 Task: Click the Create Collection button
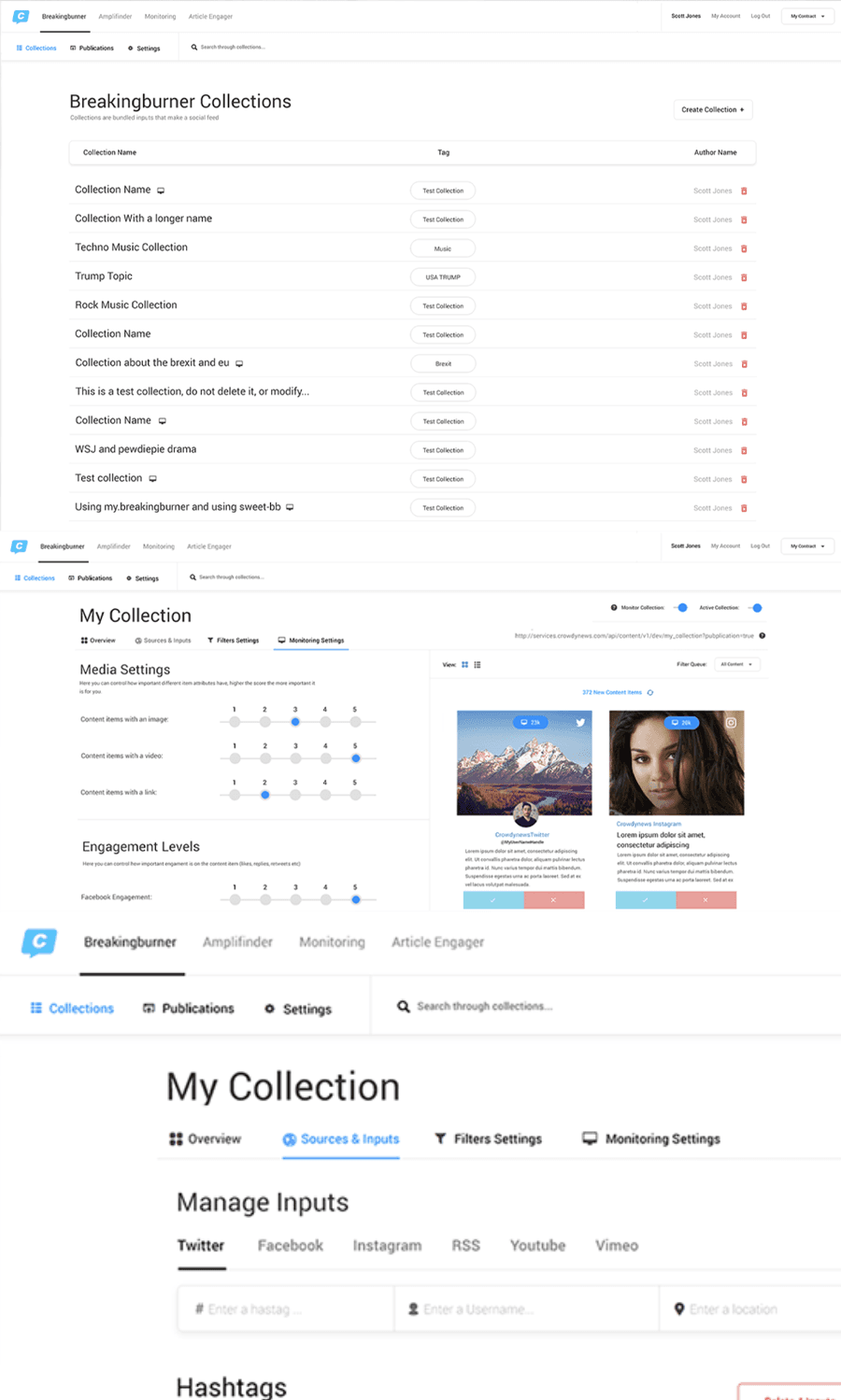(x=713, y=110)
